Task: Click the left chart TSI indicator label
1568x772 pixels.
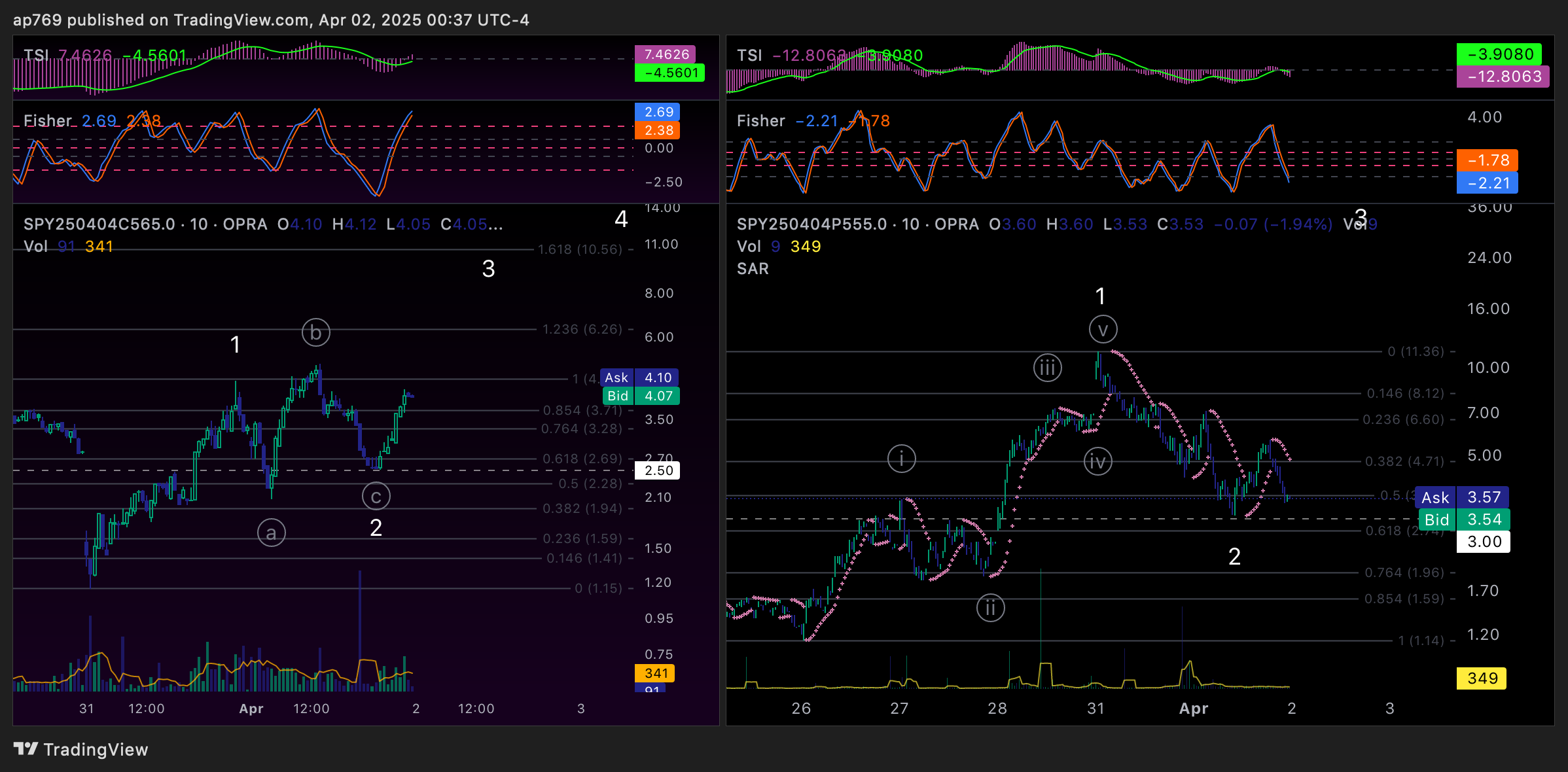Action: pos(36,56)
